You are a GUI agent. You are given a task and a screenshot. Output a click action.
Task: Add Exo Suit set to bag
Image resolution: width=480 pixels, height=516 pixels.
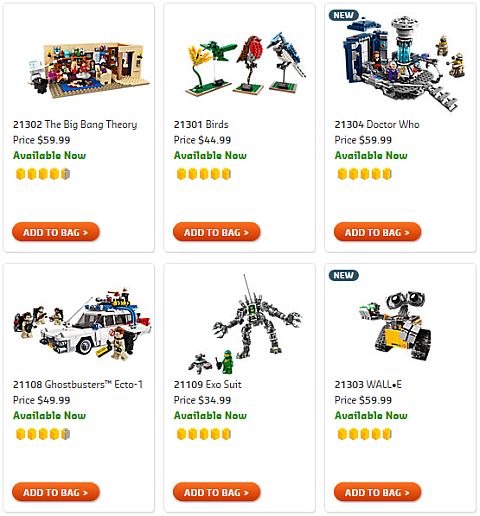216,492
